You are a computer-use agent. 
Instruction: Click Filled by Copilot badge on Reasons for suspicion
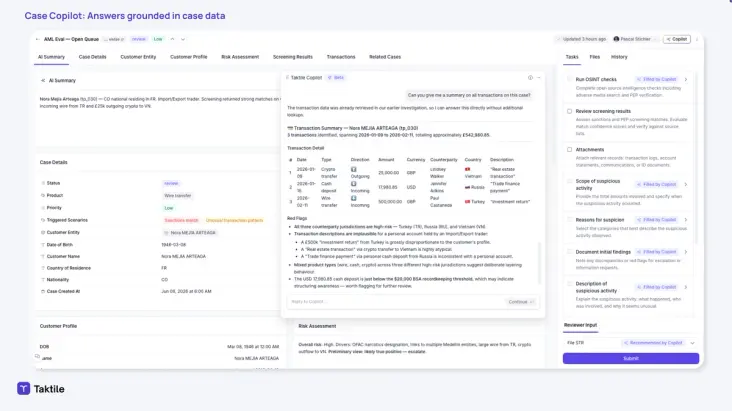coord(656,220)
